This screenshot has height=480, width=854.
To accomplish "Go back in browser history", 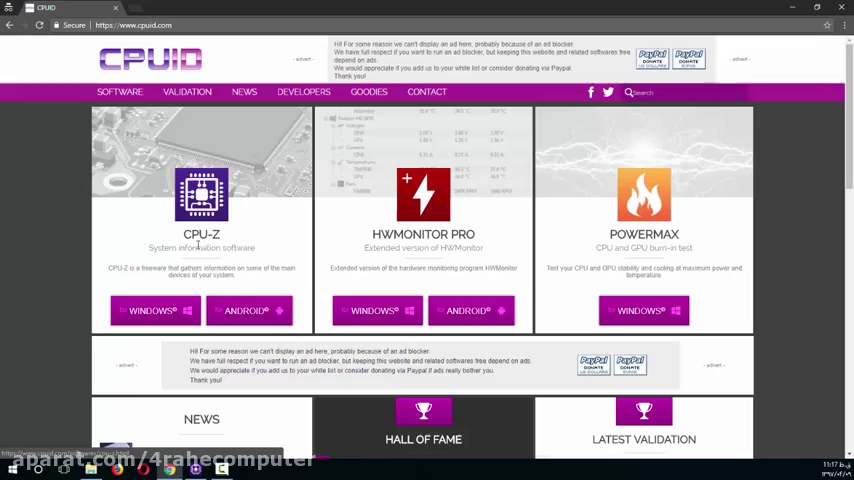I will [9, 25].
